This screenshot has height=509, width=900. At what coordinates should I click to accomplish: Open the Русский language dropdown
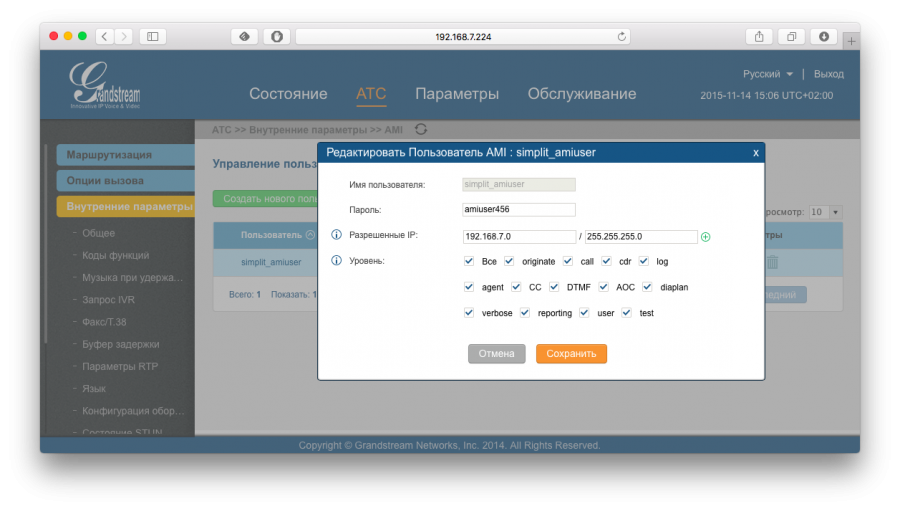(x=767, y=74)
